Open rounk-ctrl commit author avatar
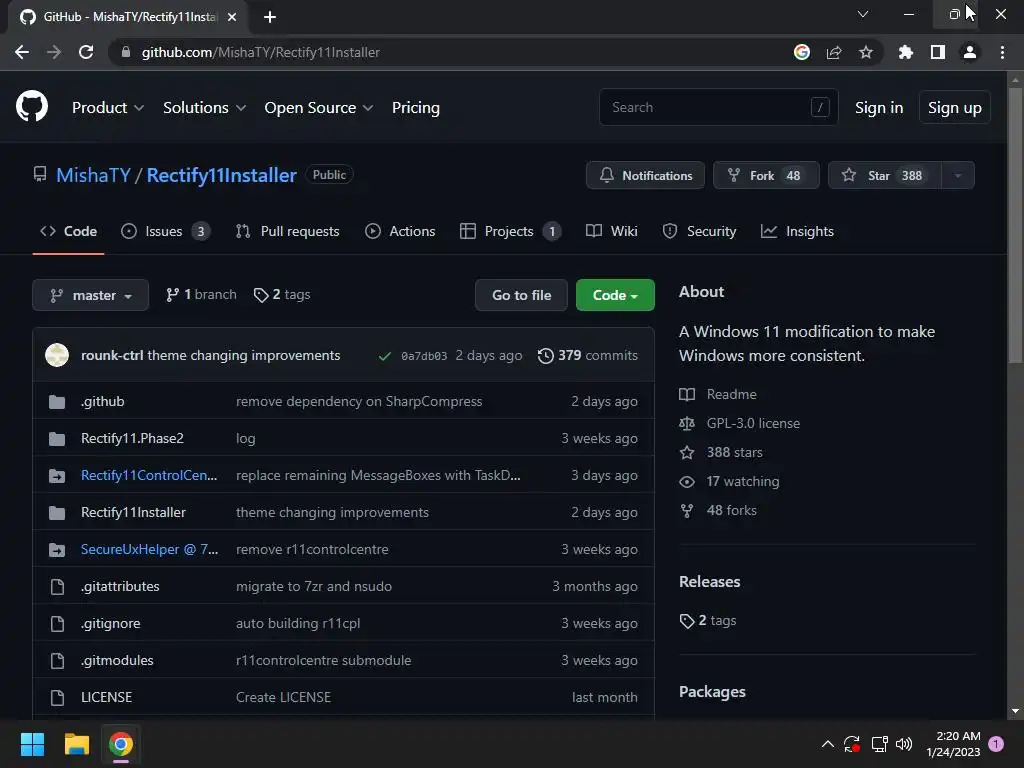 [x=57, y=355]
